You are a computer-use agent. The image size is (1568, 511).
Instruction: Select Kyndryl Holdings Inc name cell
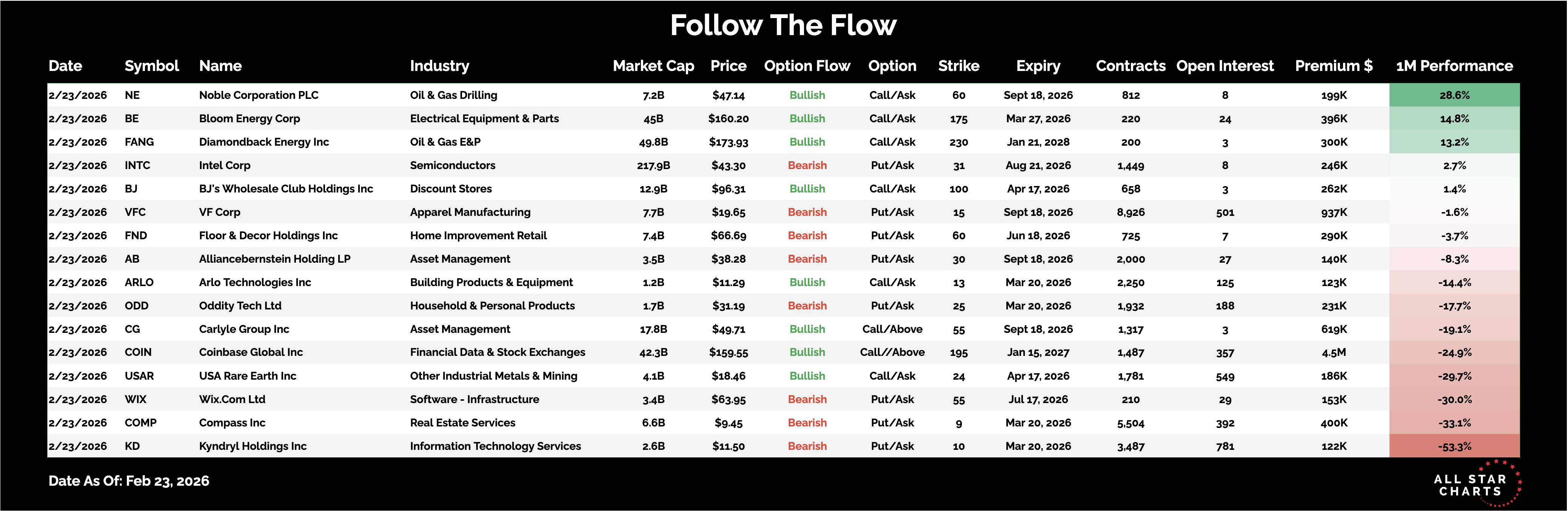[x=253, y=446]
